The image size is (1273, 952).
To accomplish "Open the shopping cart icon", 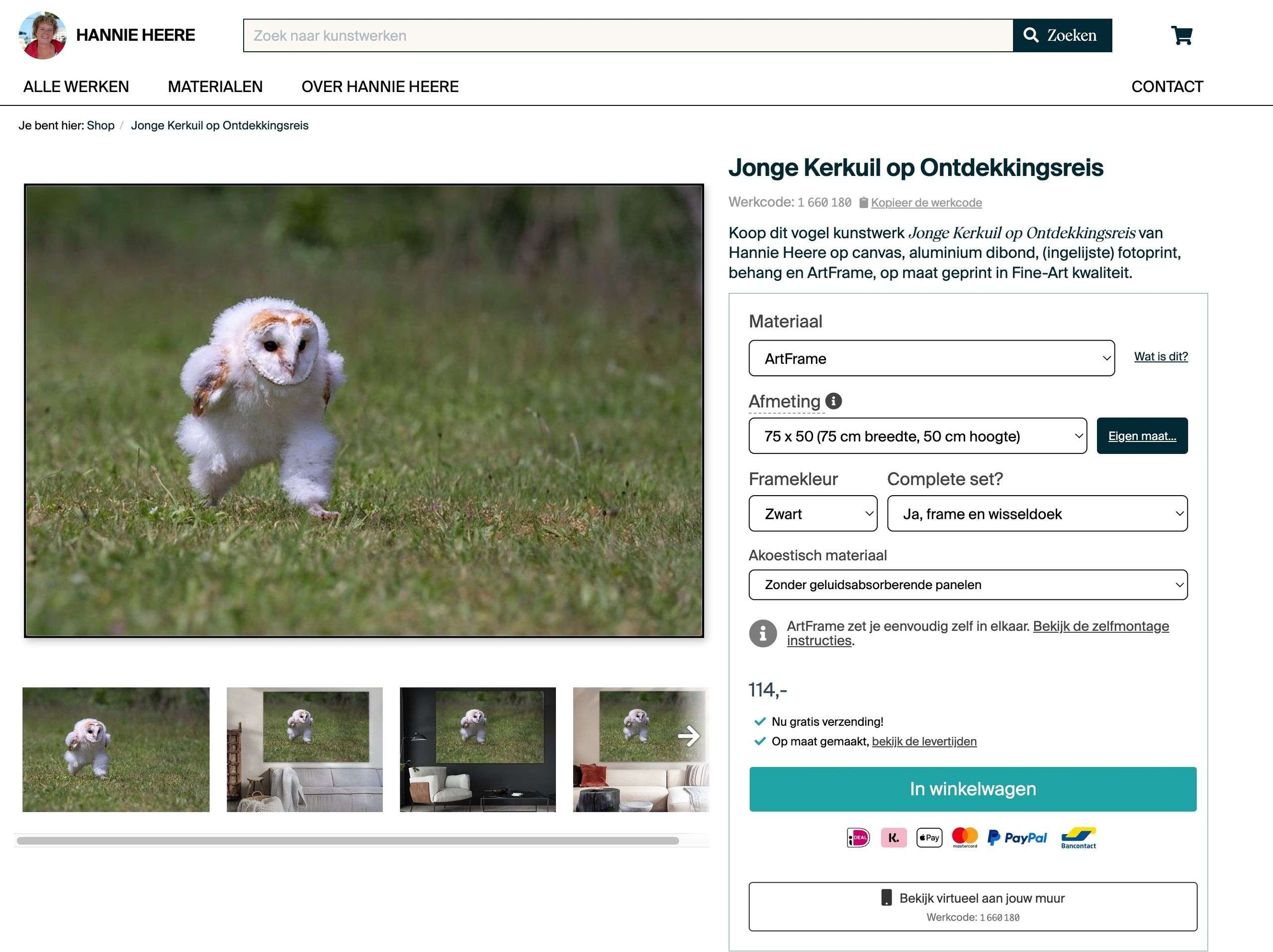I will (1182, 36).
